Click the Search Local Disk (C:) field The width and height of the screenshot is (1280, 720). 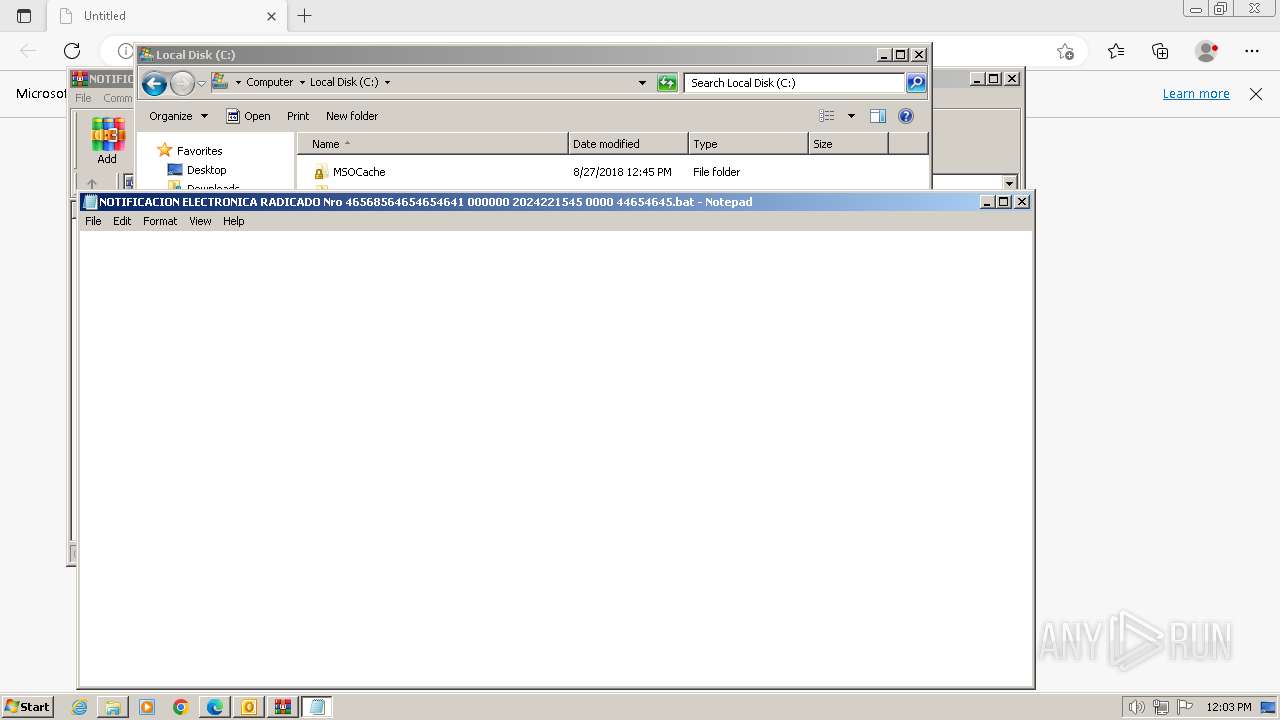(795, 83)
